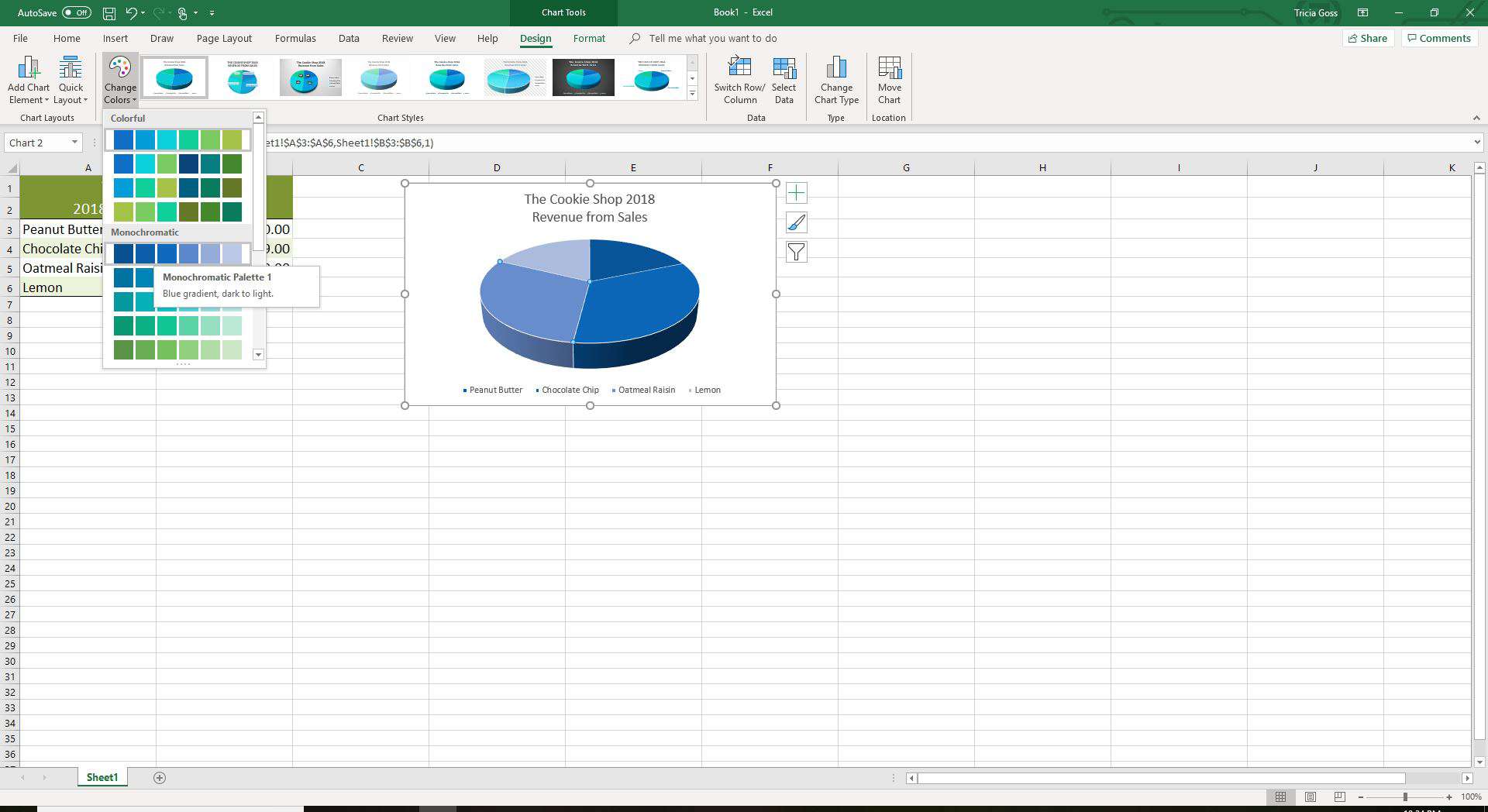Expand the Name Box dropdown
1488x812 pixels.
(74, 143)
